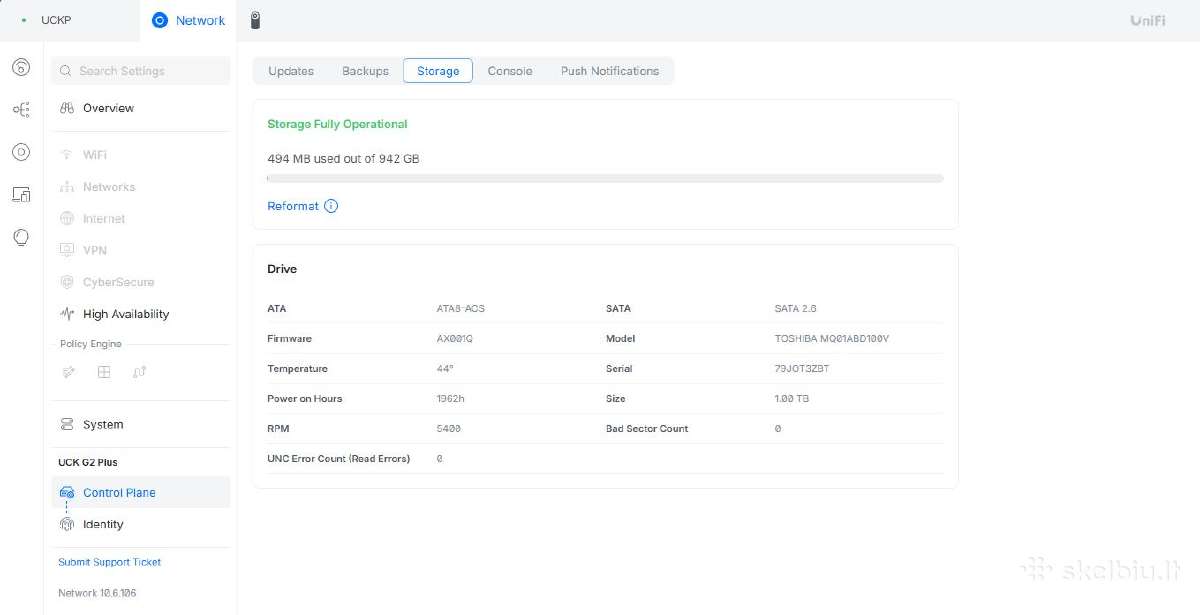
Task: Open the Push Notifications tab
Action: coord(610,71)
